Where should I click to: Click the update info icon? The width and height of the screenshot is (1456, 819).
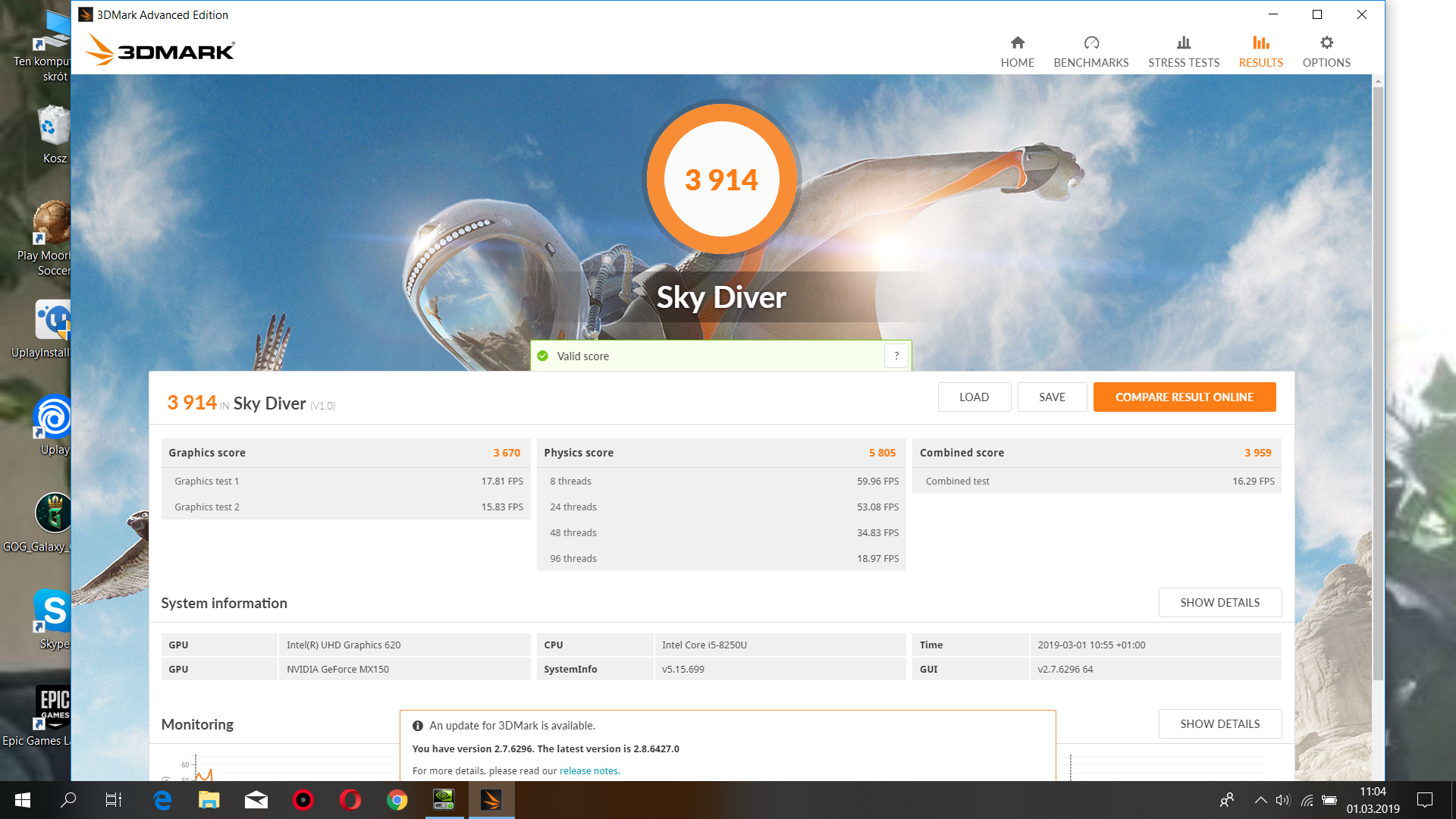click(x=418, y=726)
